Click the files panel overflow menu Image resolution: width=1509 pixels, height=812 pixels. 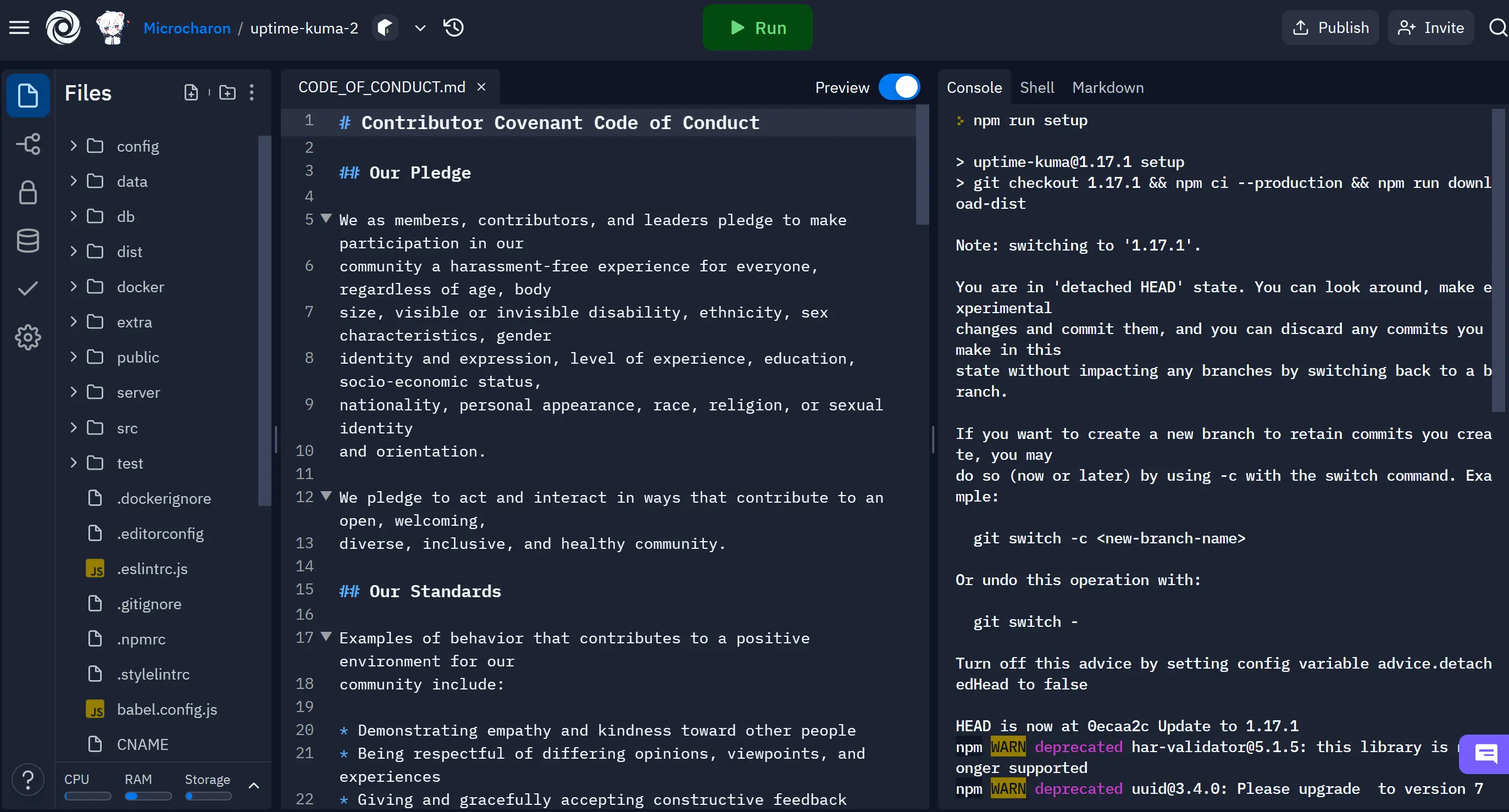click(x=253, y=92)
